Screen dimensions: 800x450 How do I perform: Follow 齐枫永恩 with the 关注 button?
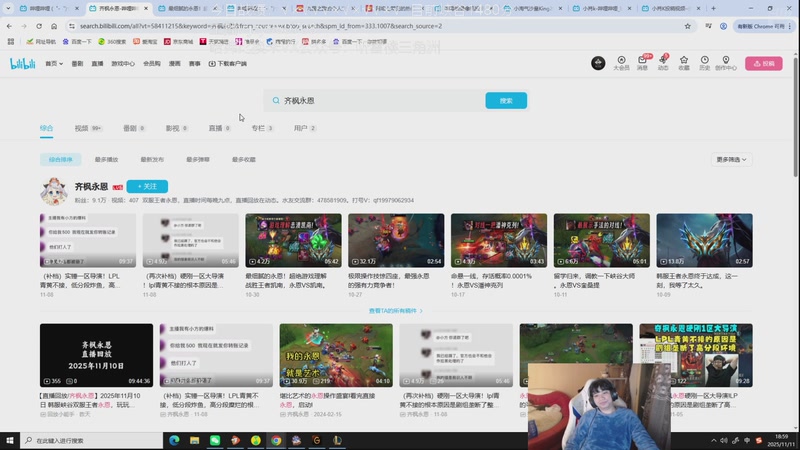[147, 186]
